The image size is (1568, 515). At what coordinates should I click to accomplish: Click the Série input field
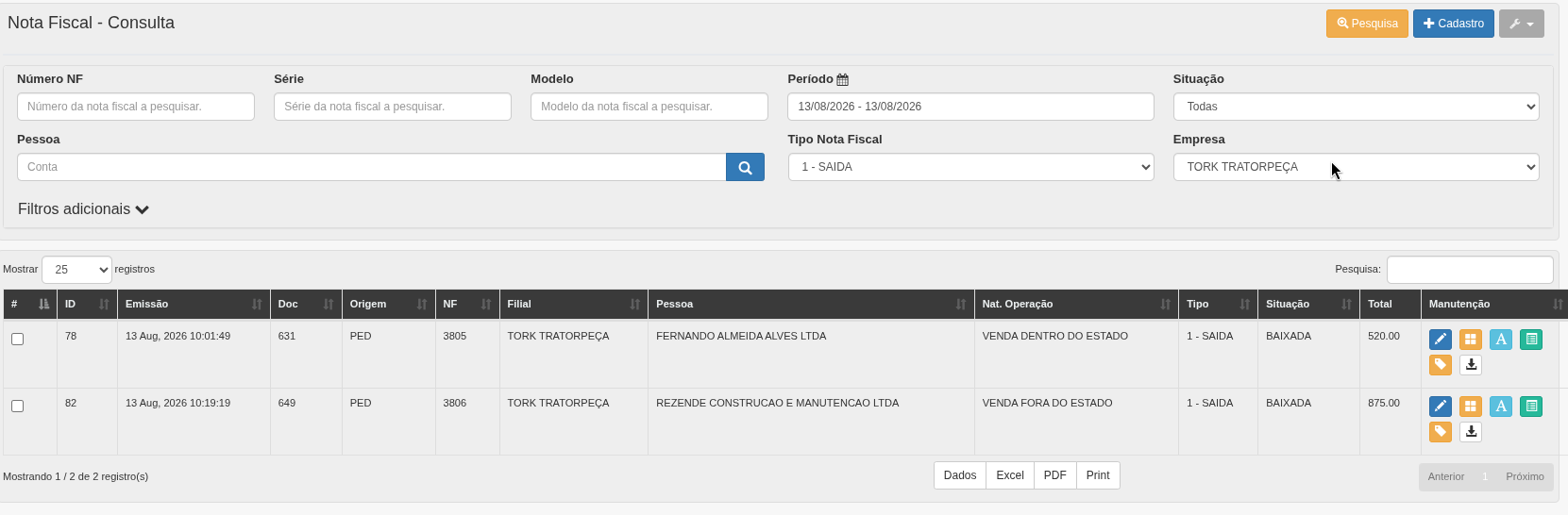point(393,107)
